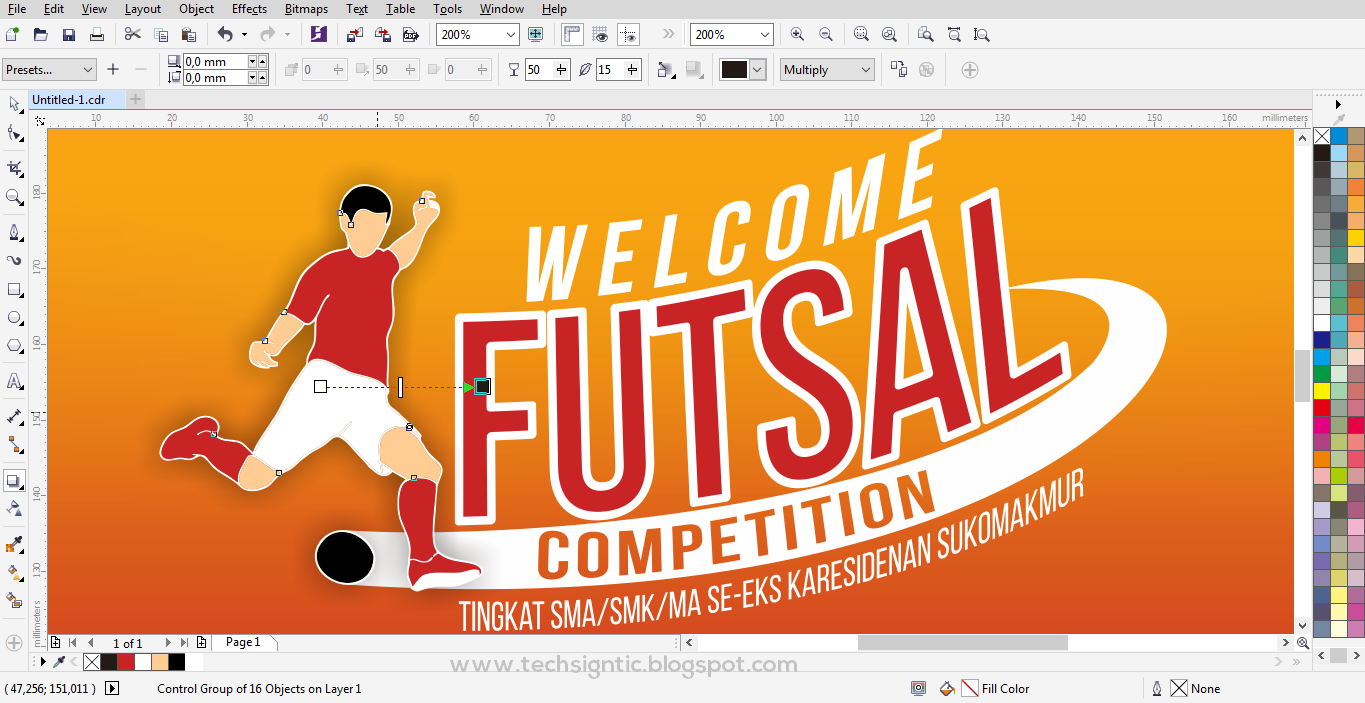Select the Shape tool

(14, 133)
